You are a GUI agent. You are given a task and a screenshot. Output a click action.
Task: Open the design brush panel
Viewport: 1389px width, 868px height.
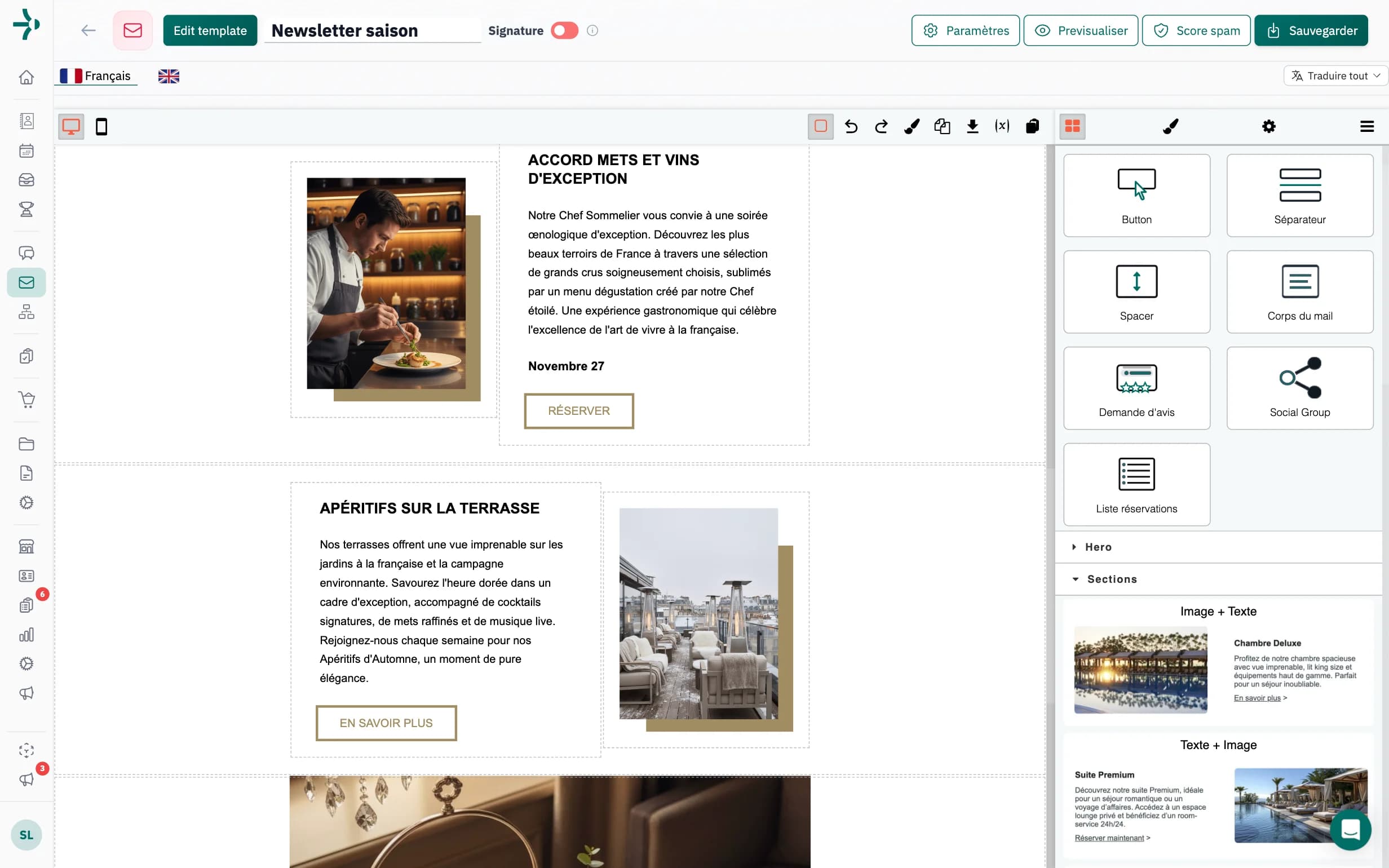point(1171,126)
